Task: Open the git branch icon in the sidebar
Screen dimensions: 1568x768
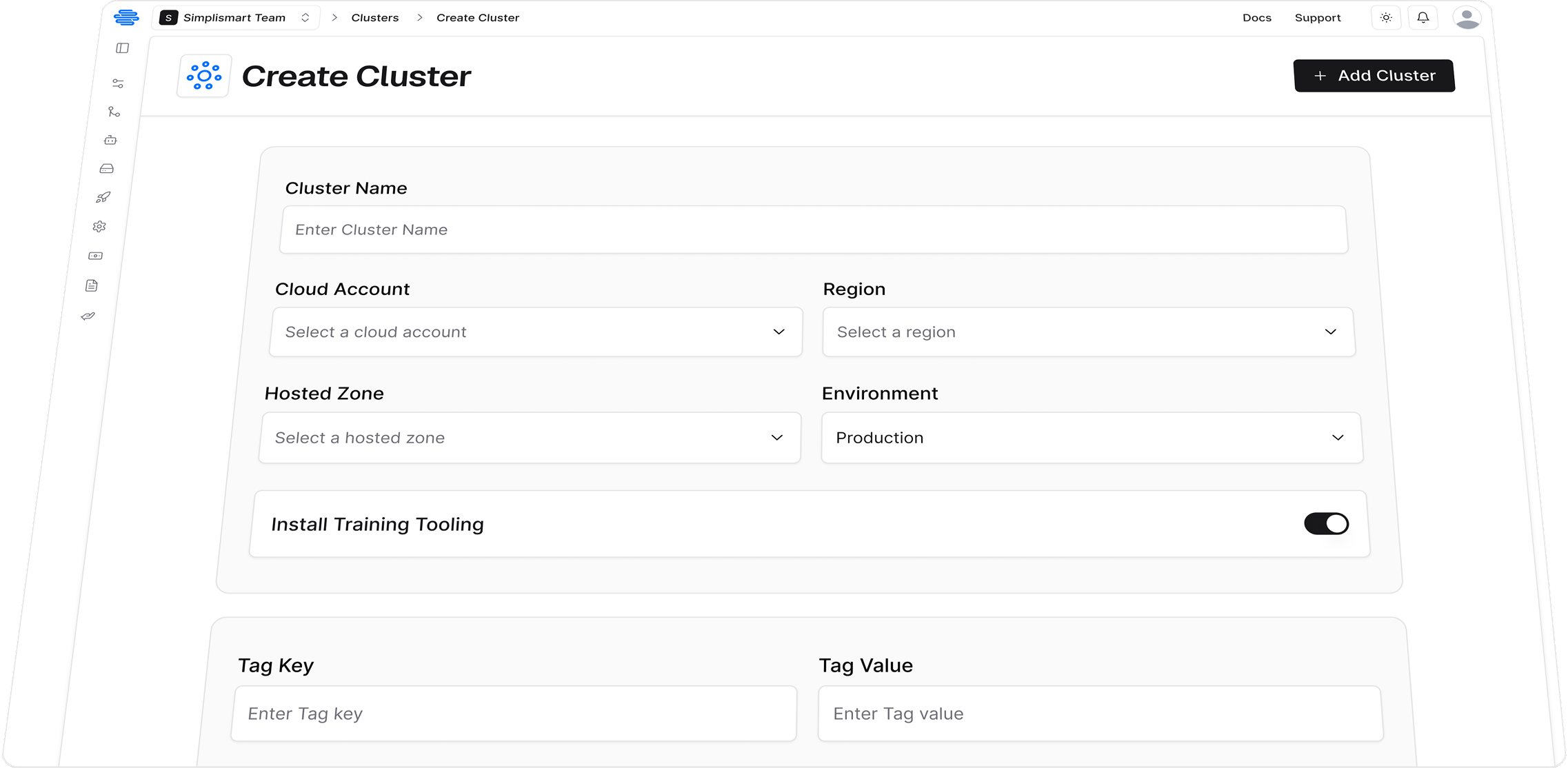Action: (114, 112)
